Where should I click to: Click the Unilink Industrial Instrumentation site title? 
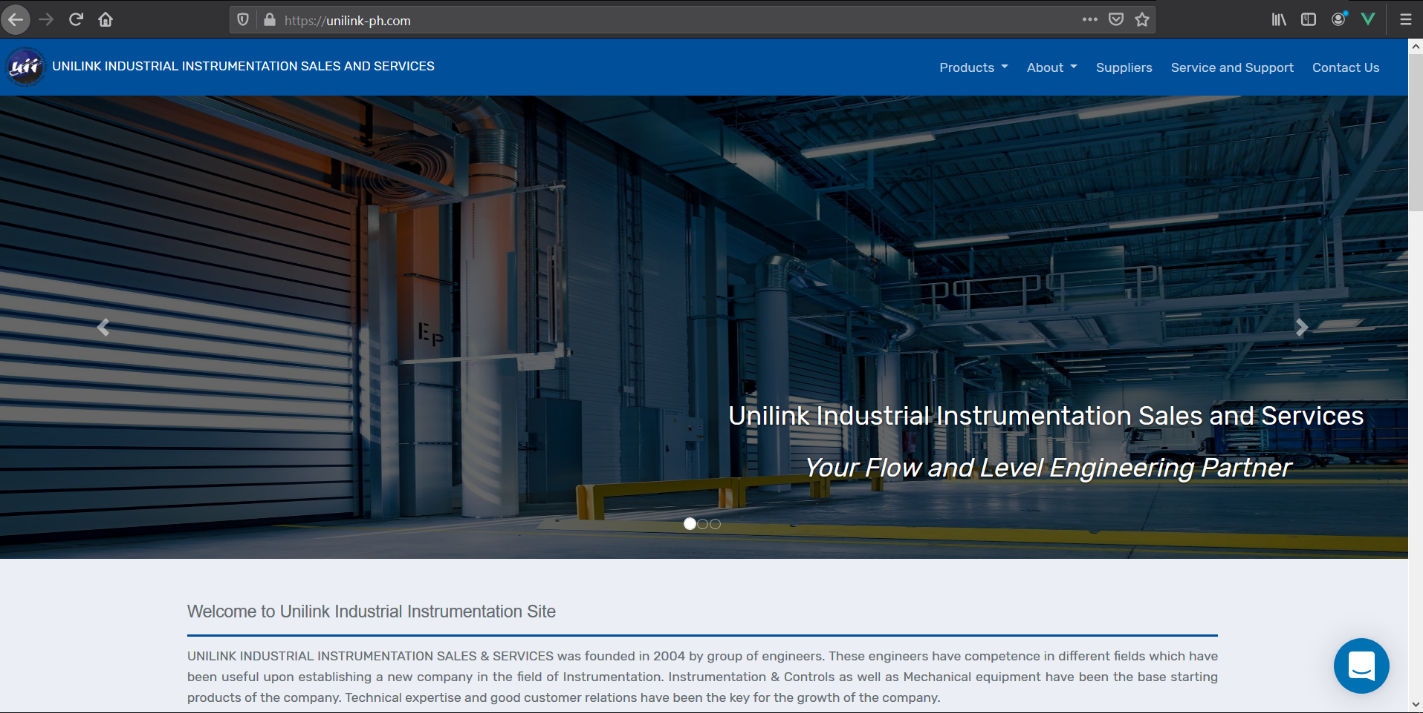point(243,66)
